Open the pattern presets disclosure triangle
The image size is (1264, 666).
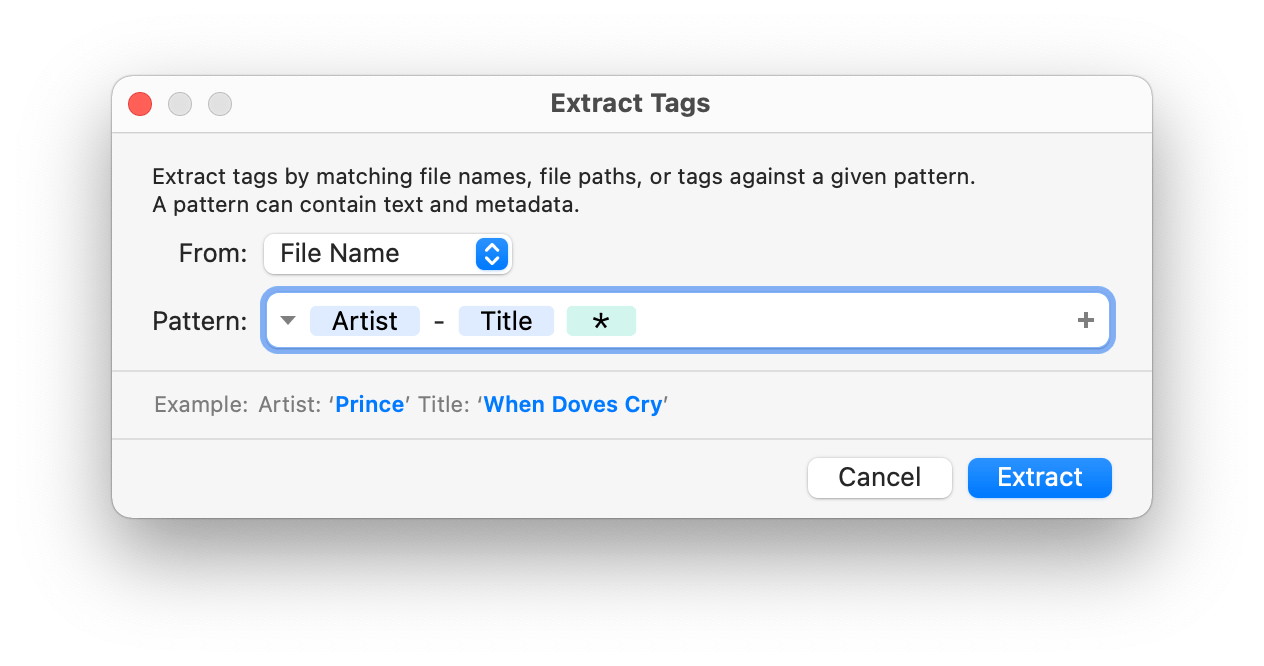(x=288, y=321)
